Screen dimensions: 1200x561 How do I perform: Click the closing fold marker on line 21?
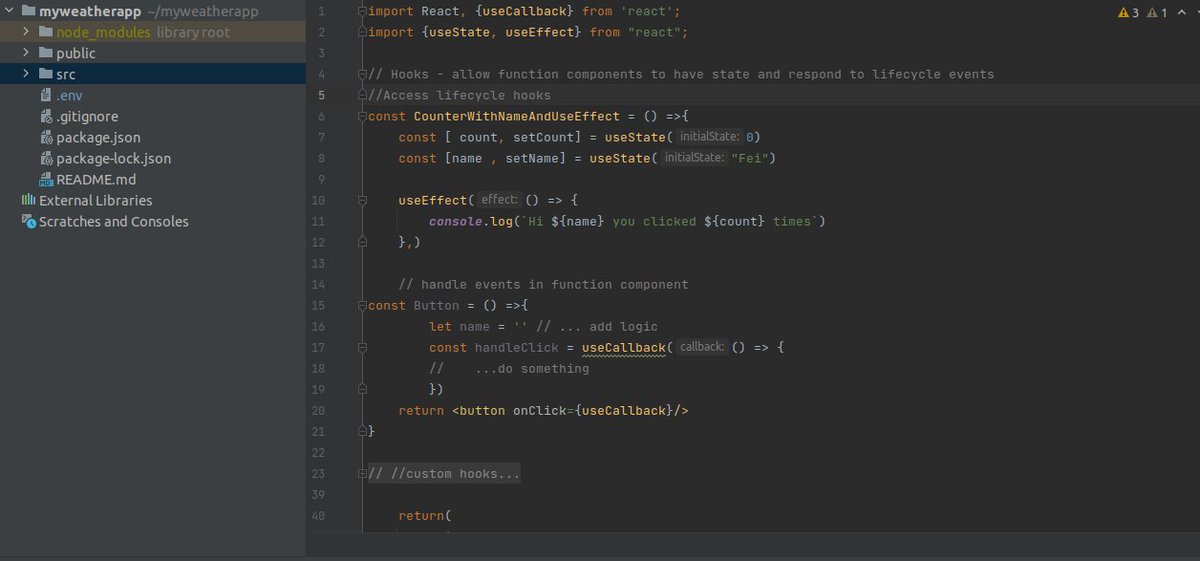click(x=362, y=431)
